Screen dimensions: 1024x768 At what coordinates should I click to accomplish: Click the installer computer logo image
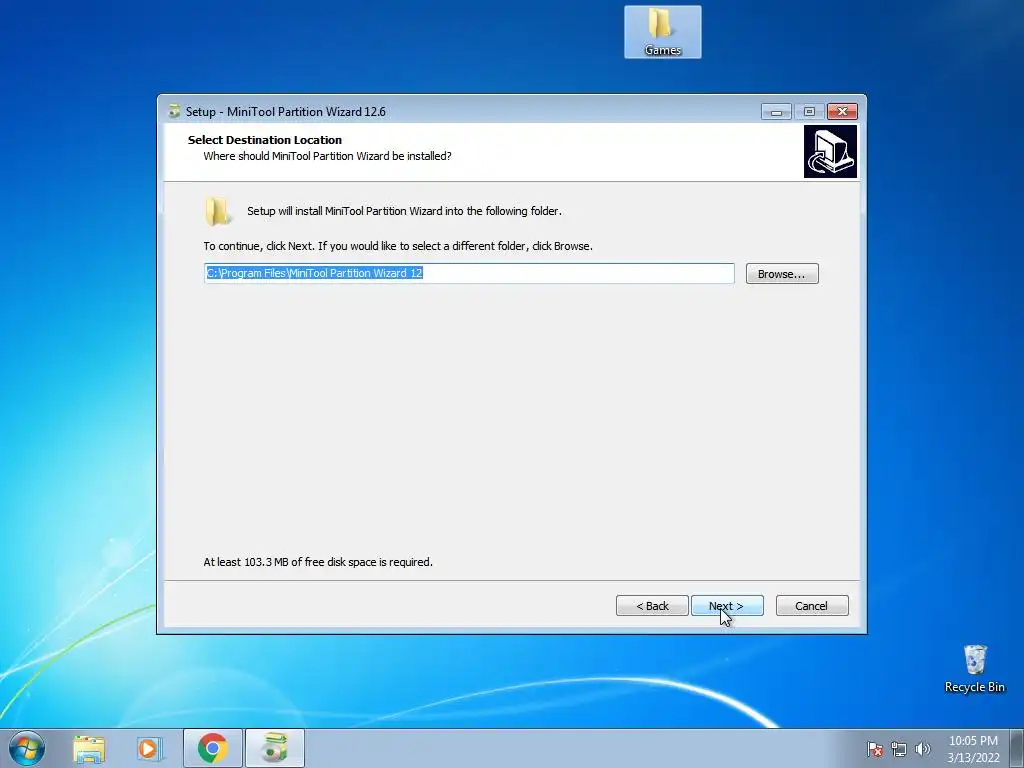(830, 152)
